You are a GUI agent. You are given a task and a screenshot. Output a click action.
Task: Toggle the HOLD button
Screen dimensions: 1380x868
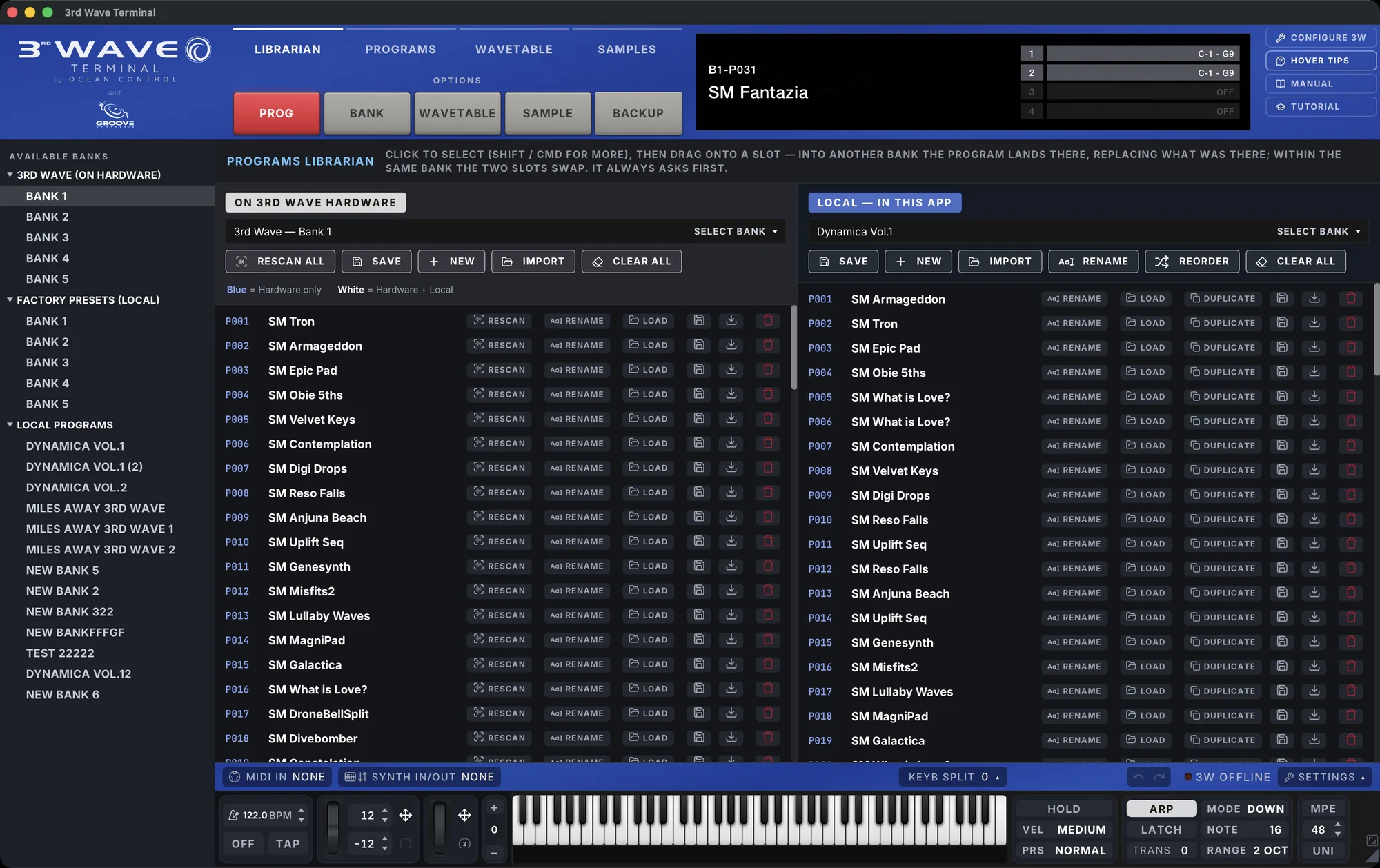coord(1064,809)
